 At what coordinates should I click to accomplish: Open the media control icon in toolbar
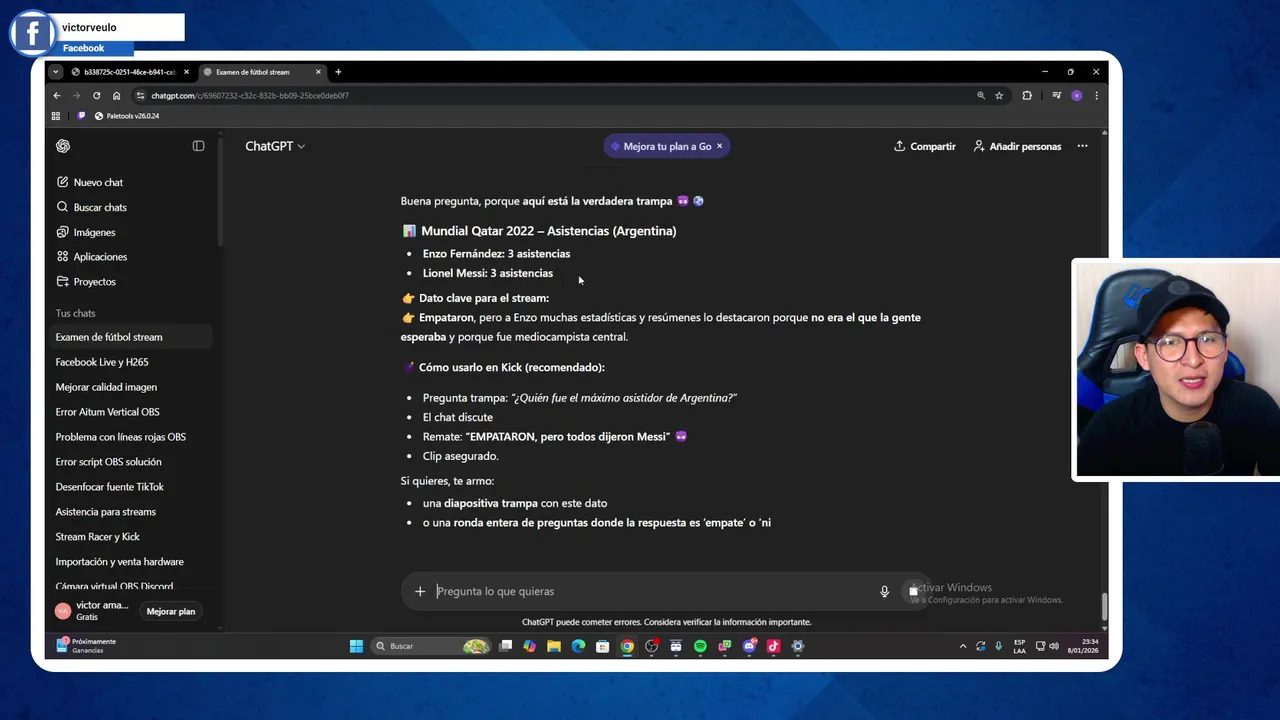click(x=1056, y=96)
